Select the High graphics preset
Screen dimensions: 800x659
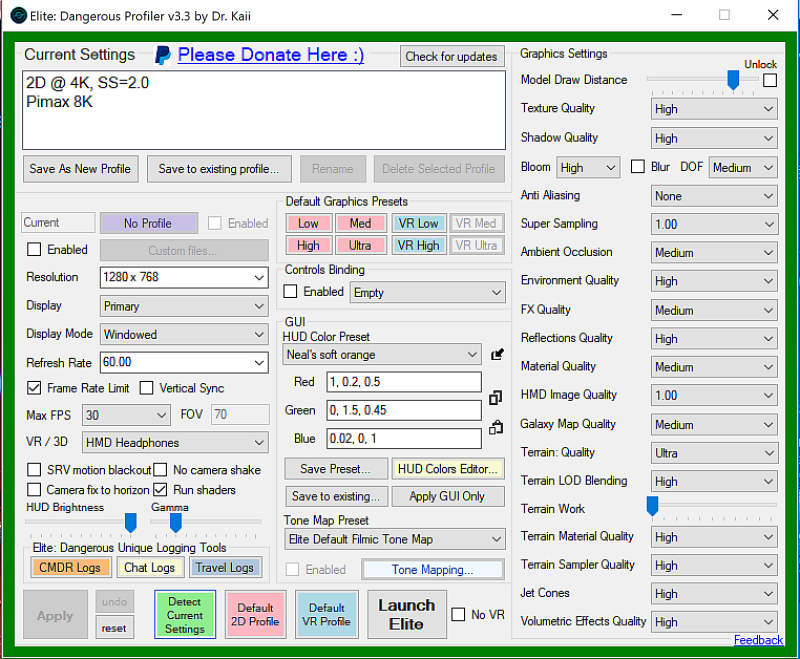coord(309,245)
